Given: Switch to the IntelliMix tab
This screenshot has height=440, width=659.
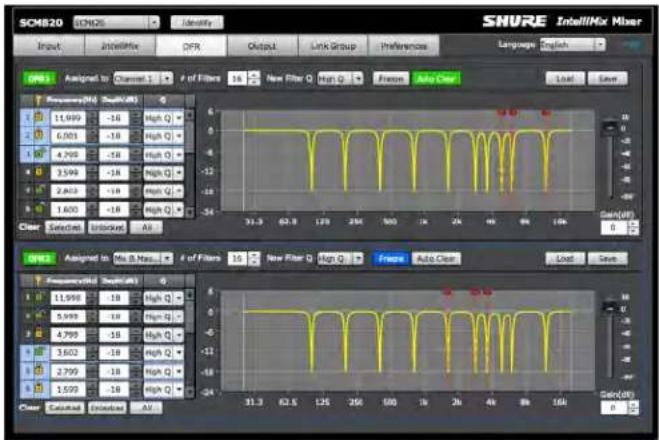Looking at the screenshot, I should click(x=120, y=46).
